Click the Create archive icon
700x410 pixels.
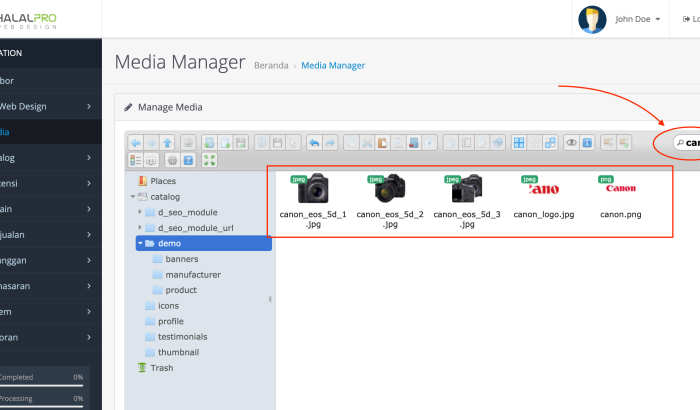pyautogui.click(x=624, y=143)
